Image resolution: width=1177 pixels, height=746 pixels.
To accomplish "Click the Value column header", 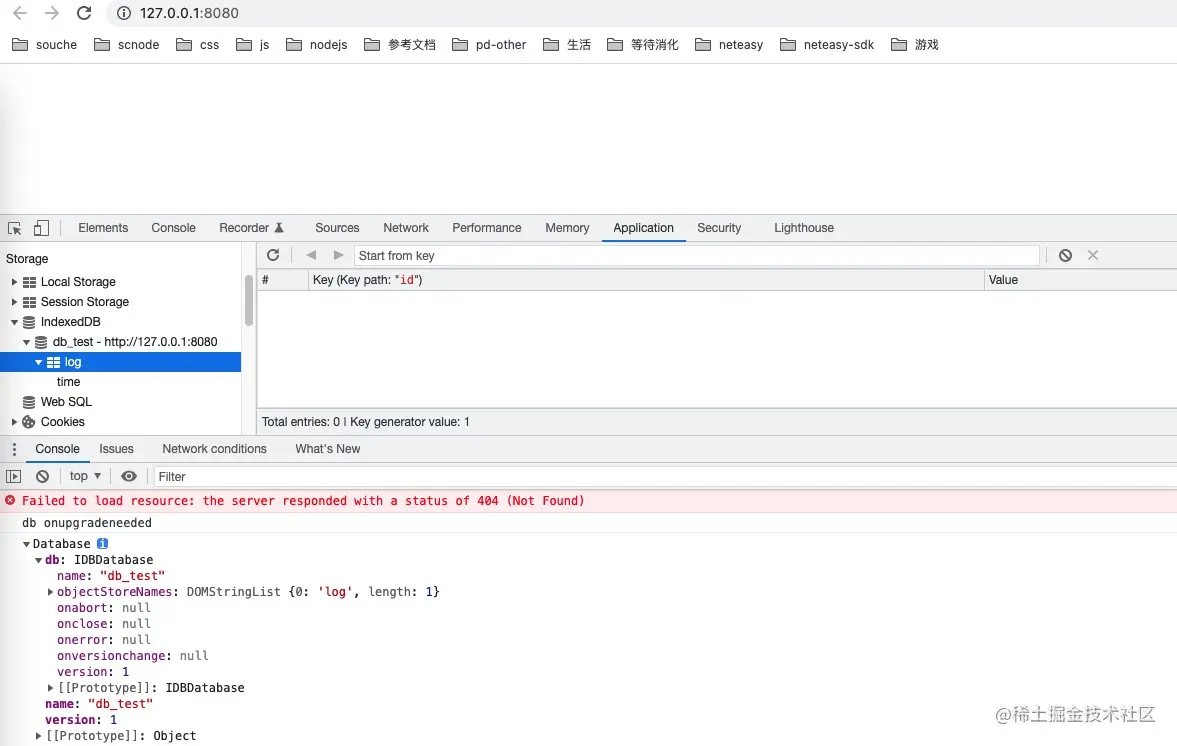I will click(x=1080, y=280).
